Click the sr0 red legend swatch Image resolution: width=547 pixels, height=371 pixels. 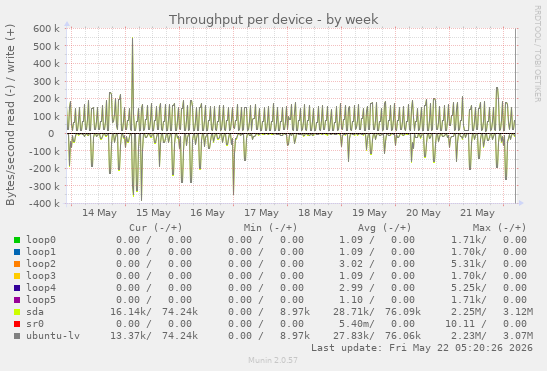click(17, 324)
